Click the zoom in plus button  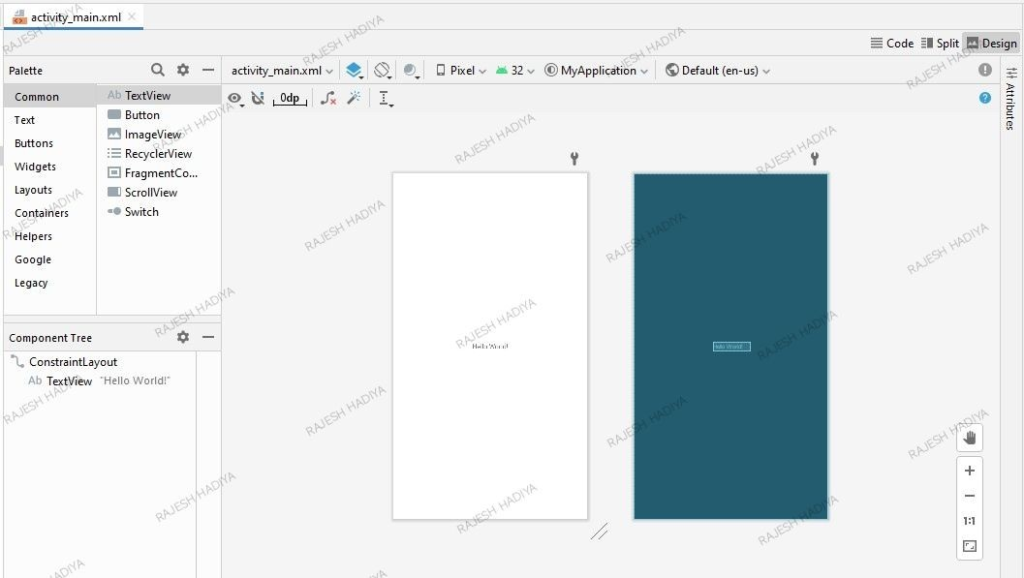pos(968,470)
